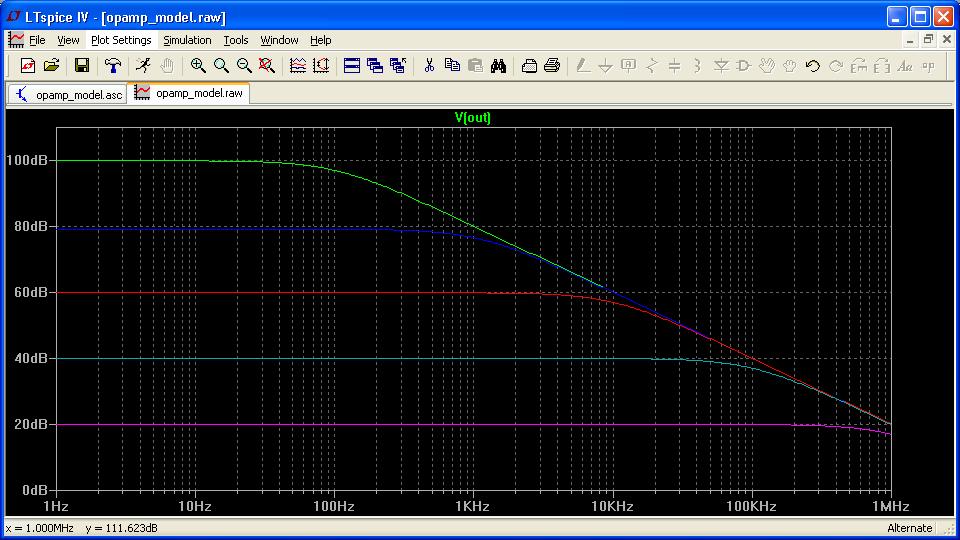Click the Pick Visible Traces waveform icon
Screen dimensions: 960x540
(x=298, y=66)
